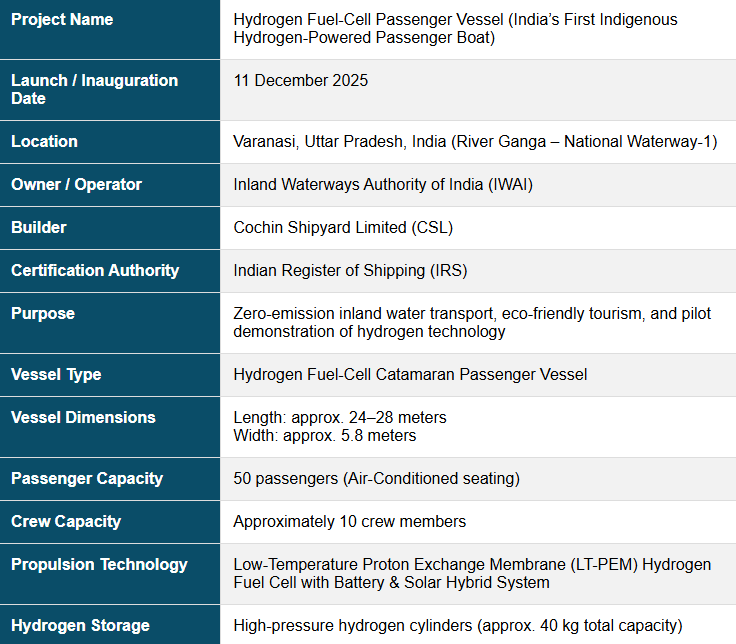Click the 'Location' row label

pos(44,142)
